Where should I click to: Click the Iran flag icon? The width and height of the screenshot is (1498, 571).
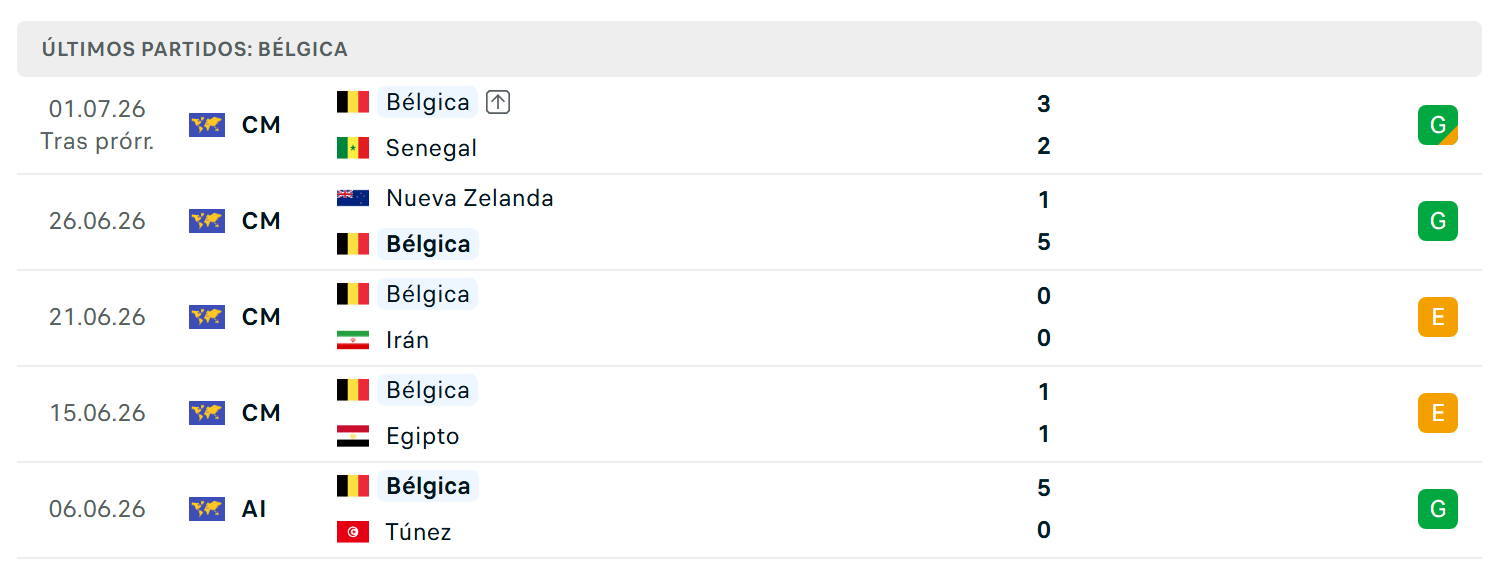(x=353, y=340)
